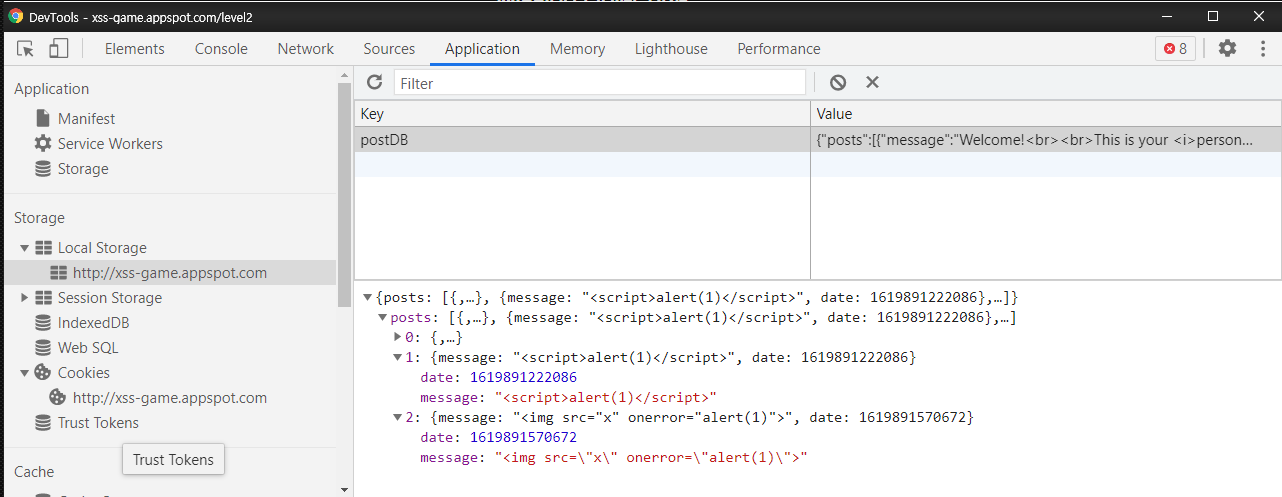
Task: Select the postDB value cell
Action: 1045,140
